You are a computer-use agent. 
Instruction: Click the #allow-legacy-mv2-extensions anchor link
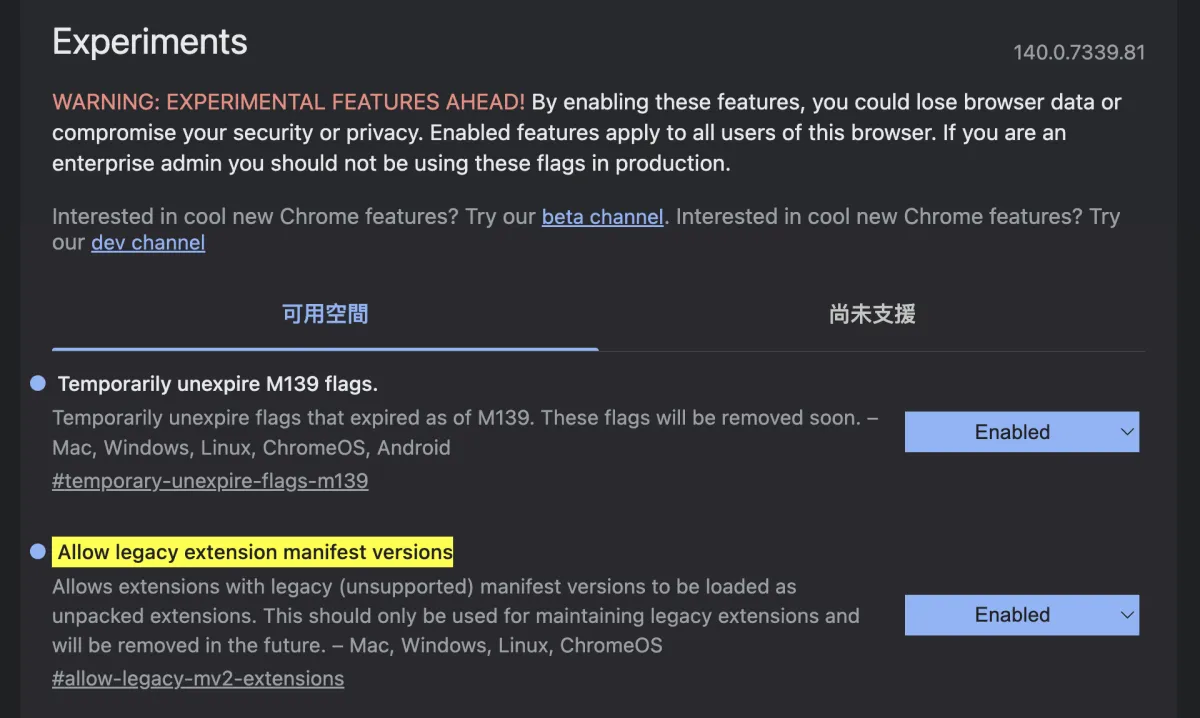pos(198,679)
